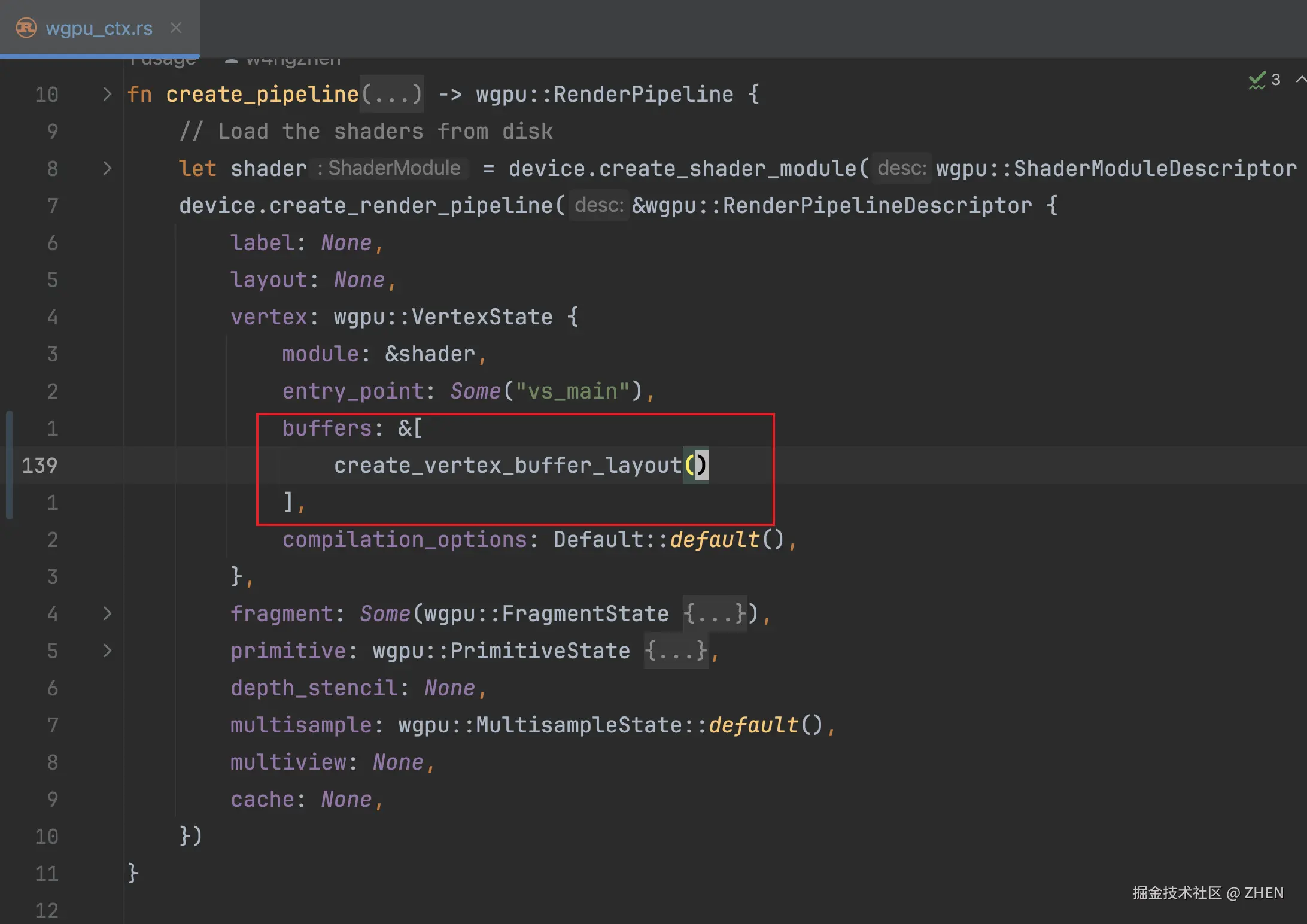
Task: Click the "vs_main" string literal
Action: coord(573,391)
